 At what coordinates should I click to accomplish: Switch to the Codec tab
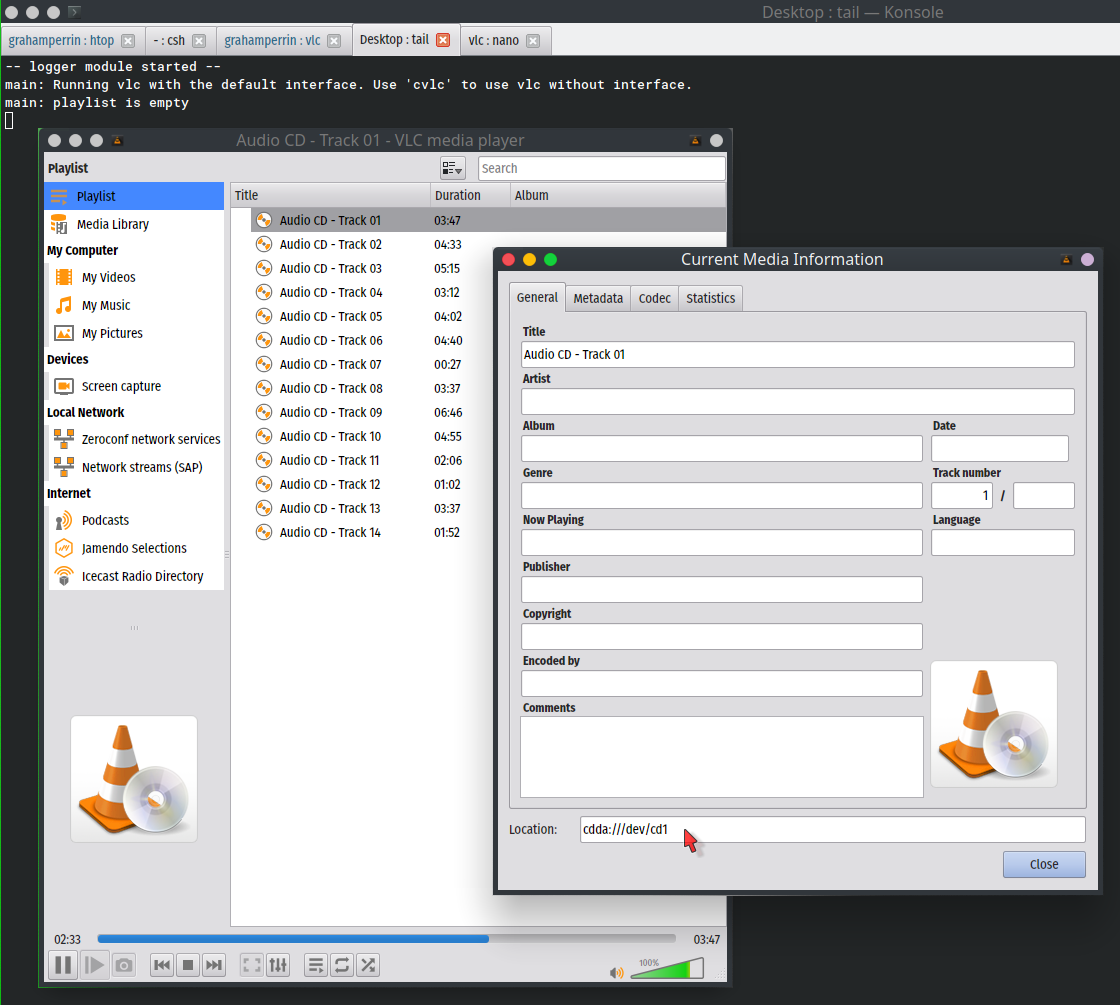coord(655,298)
